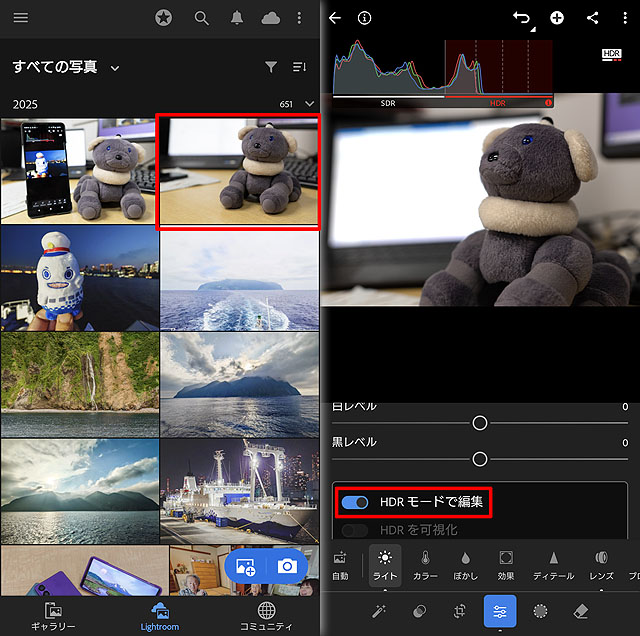The height and width of the screenshot is (636, 640).
Task: Open the sort order icon
Action: point(300,67)
